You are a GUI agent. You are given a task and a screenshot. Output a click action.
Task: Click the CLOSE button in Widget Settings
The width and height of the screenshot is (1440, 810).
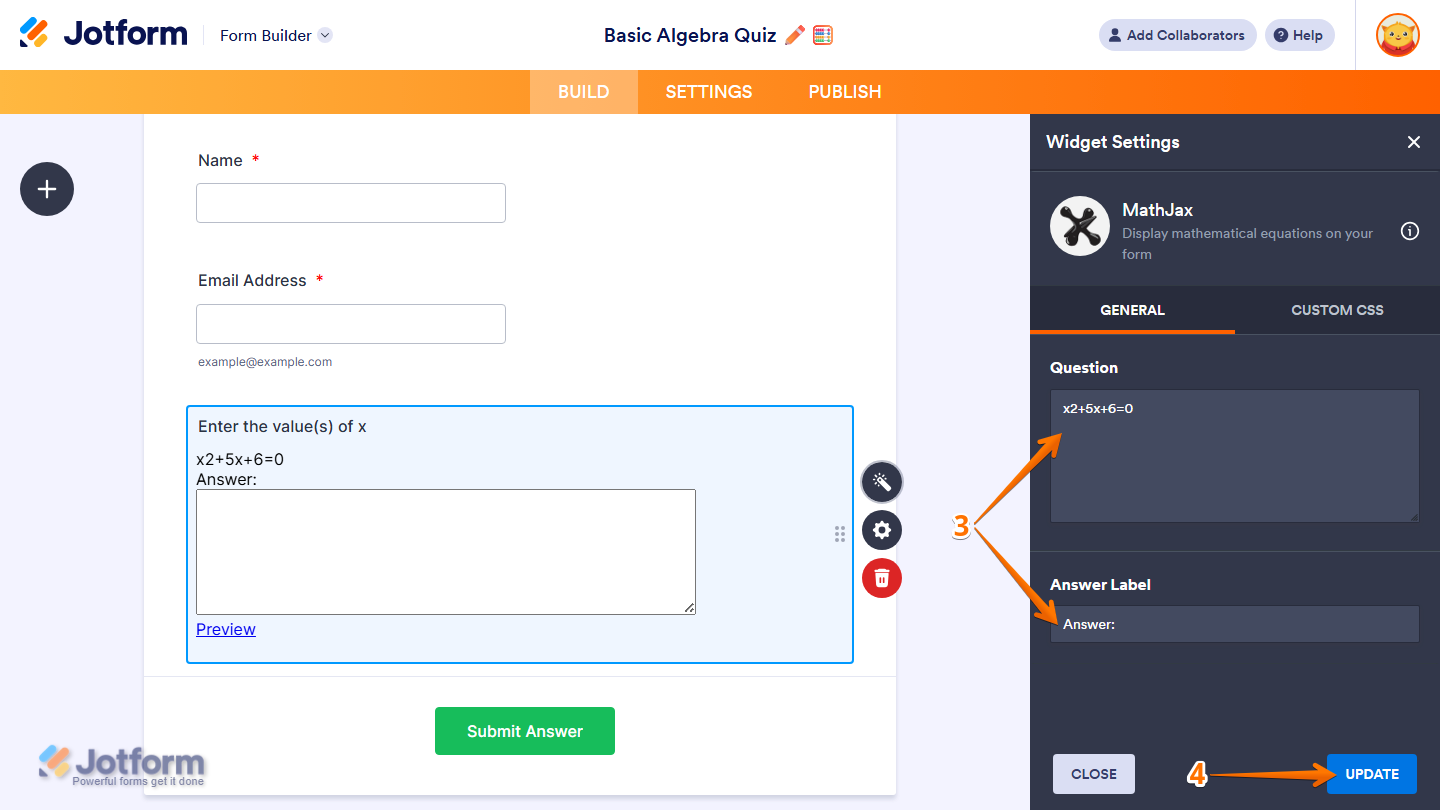(x=1093, y=773)
